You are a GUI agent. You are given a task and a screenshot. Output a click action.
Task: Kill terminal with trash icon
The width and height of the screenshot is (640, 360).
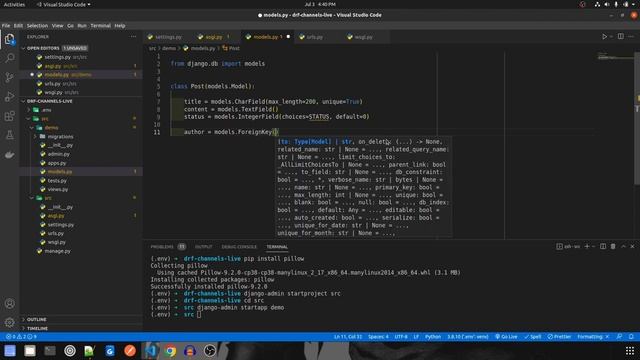(613, 247)
